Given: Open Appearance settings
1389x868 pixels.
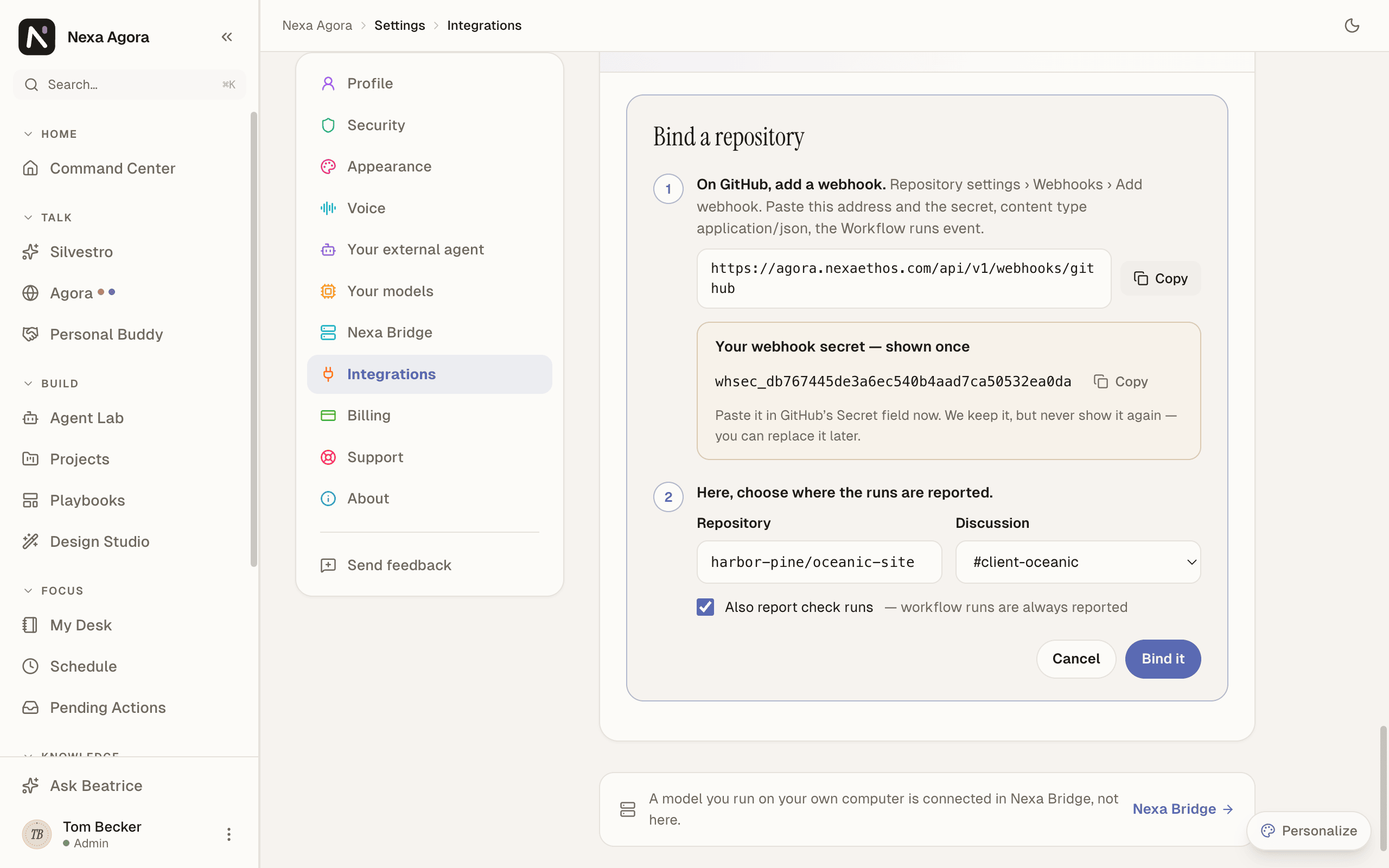Looking at the screenshot, I should coord(429,167).
